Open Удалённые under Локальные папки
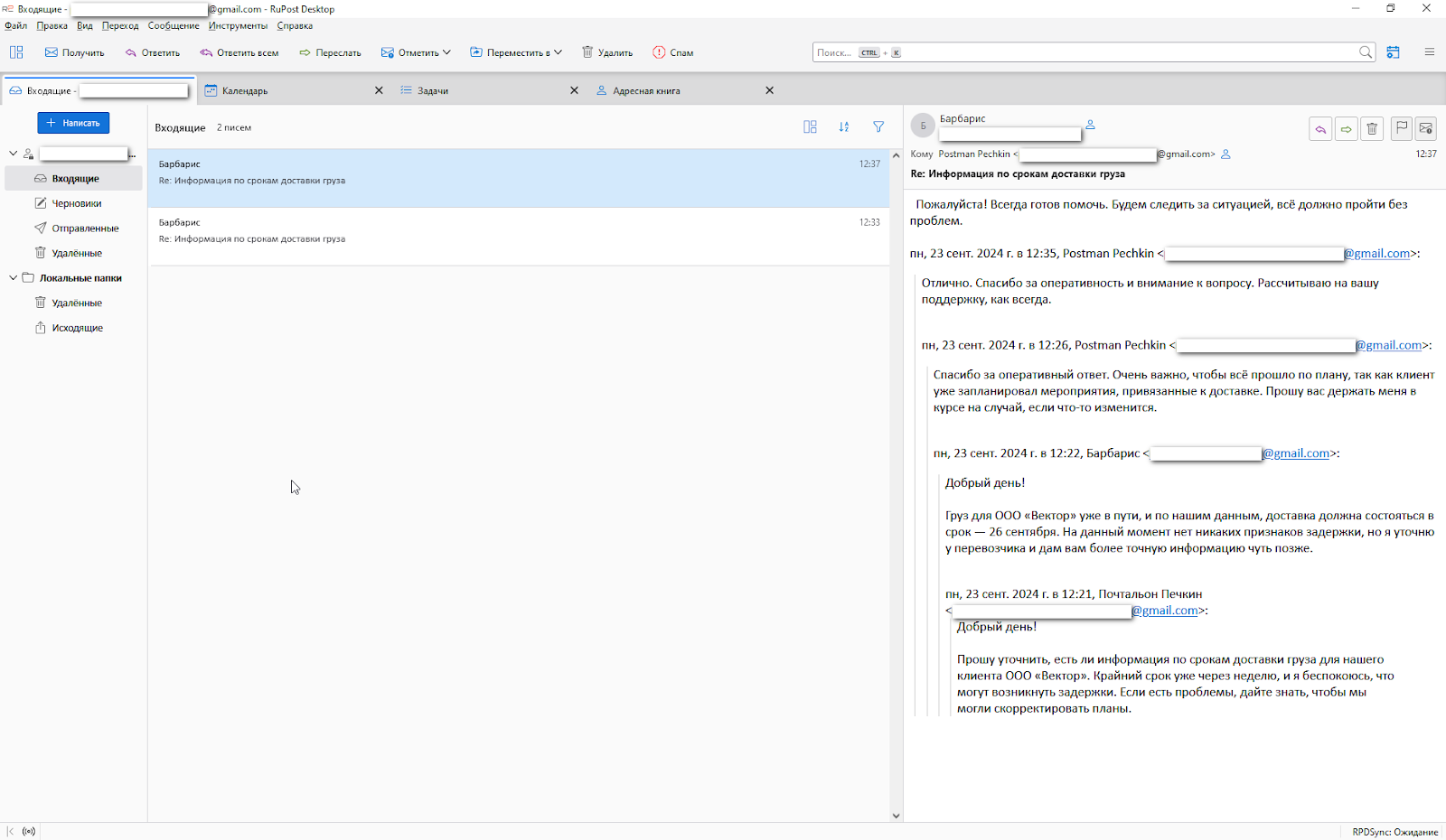The image size is (1446, 840). coord(73,303)
